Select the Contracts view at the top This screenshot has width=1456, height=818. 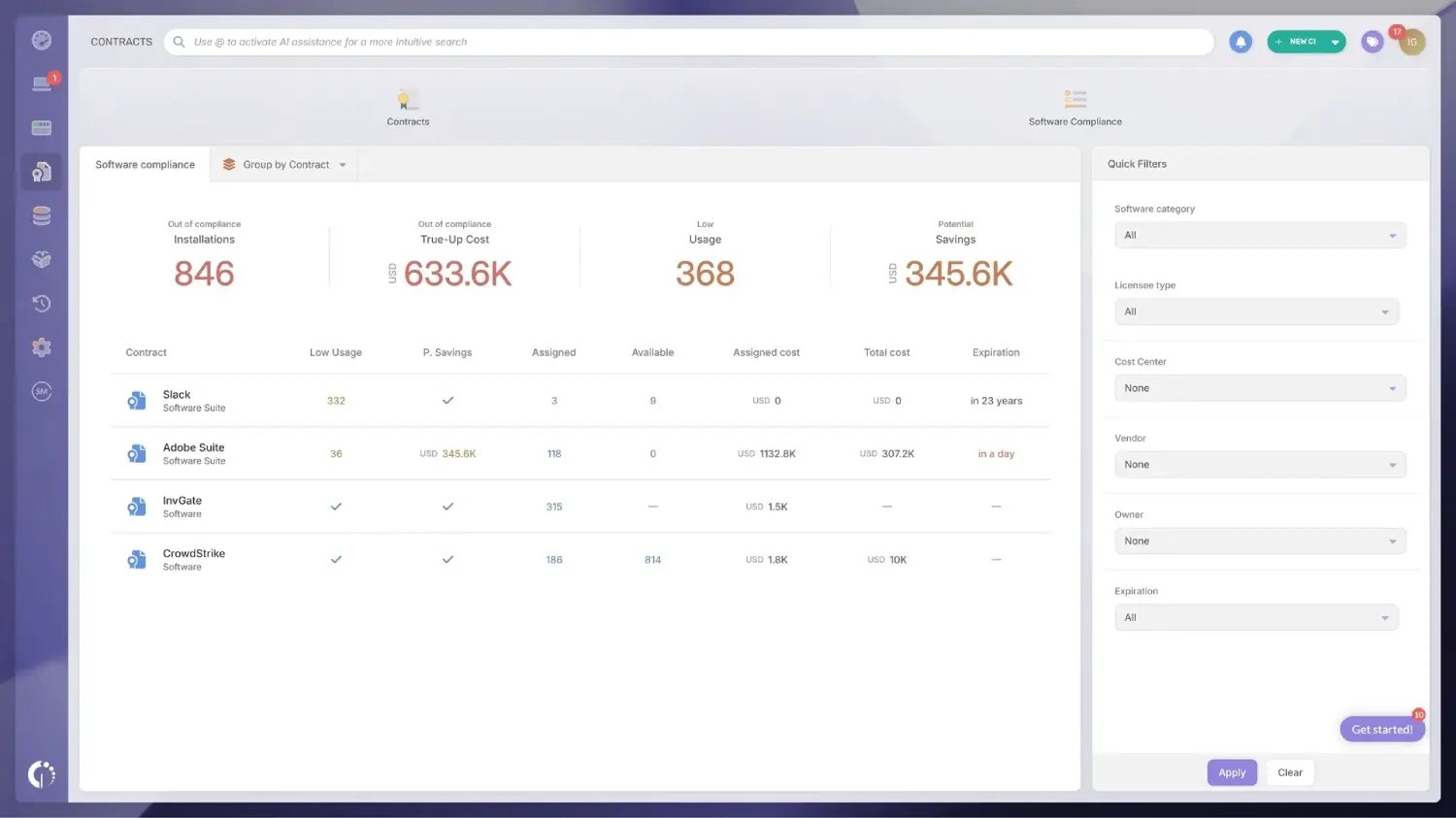click(408, 107)
